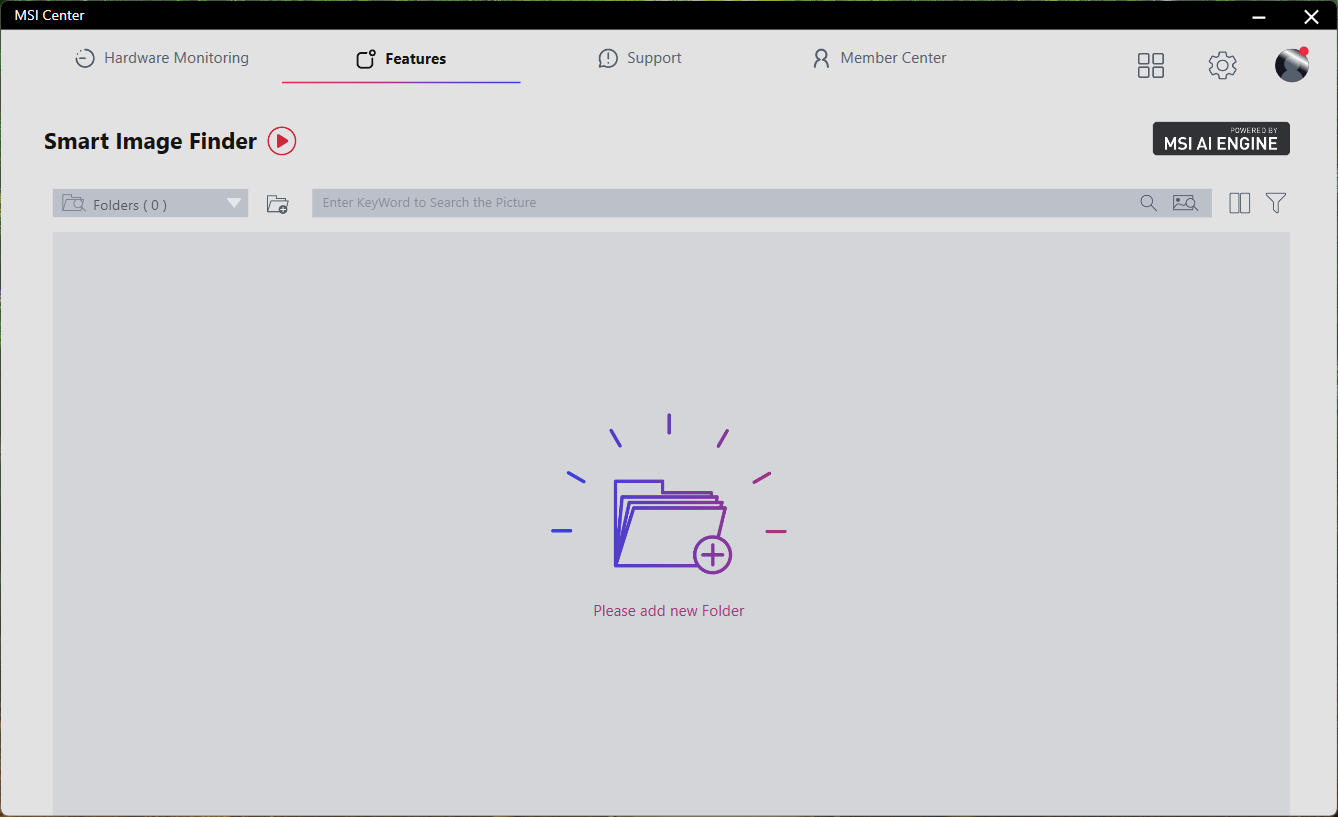
Task: Play the Smart Image Finder tutorial video
Action: coord(282,141)
